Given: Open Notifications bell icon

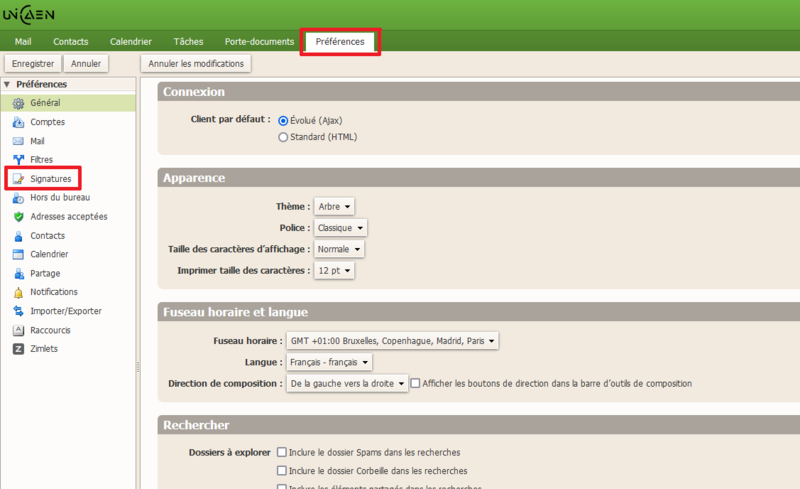Looking at the screenshot, I should [x=18, y=292].
